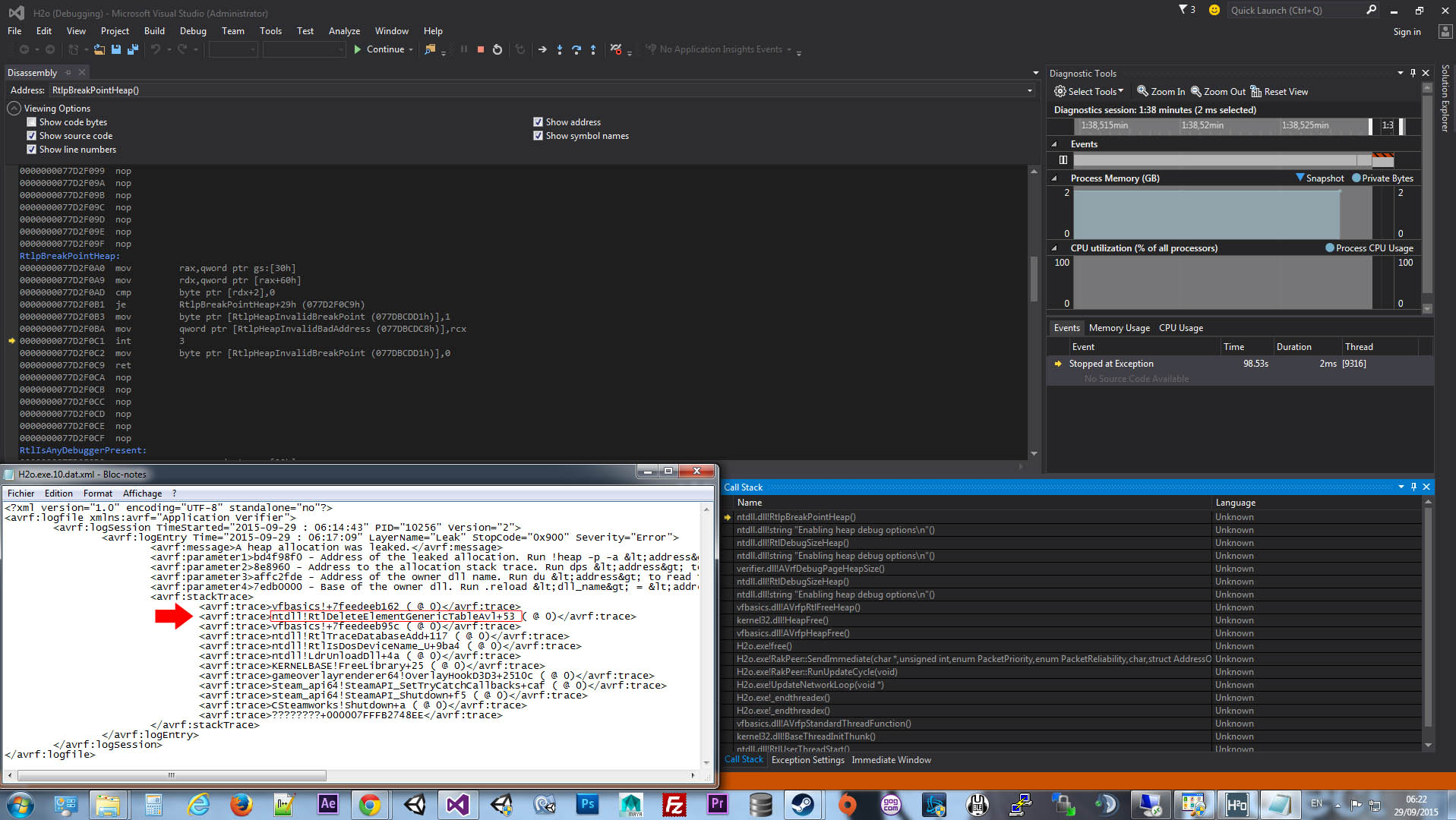The height and width of the screenshot is (820, 1456).
Task: Open the Address combo box dropdown
Action: point(1029,90)
